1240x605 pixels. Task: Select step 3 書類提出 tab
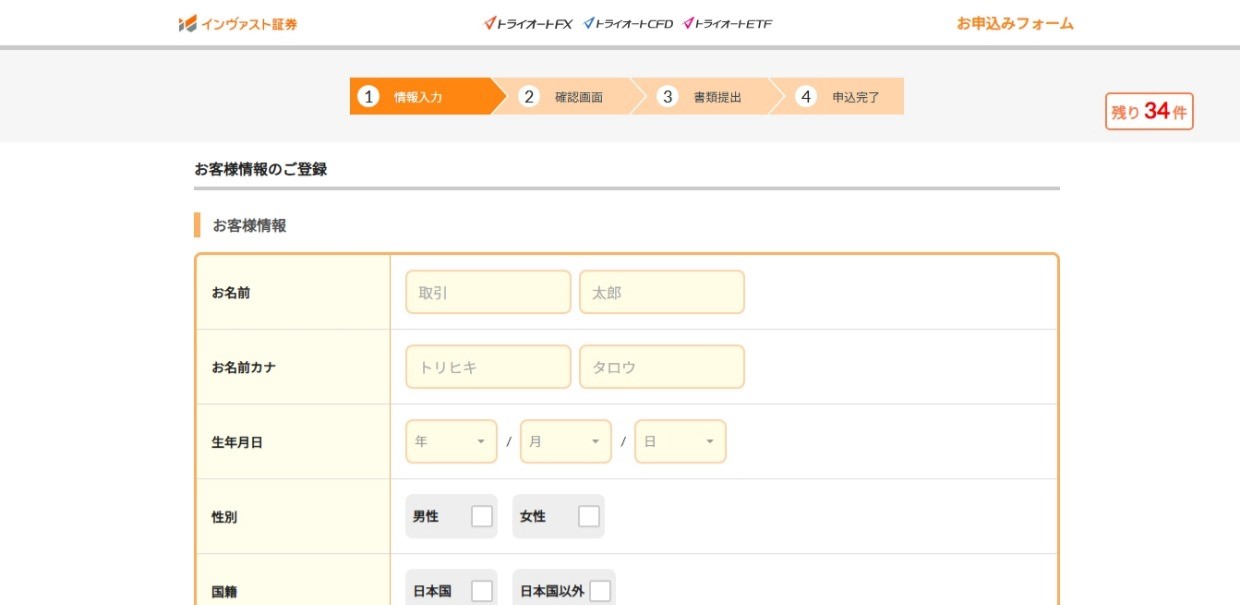(706, 97)
